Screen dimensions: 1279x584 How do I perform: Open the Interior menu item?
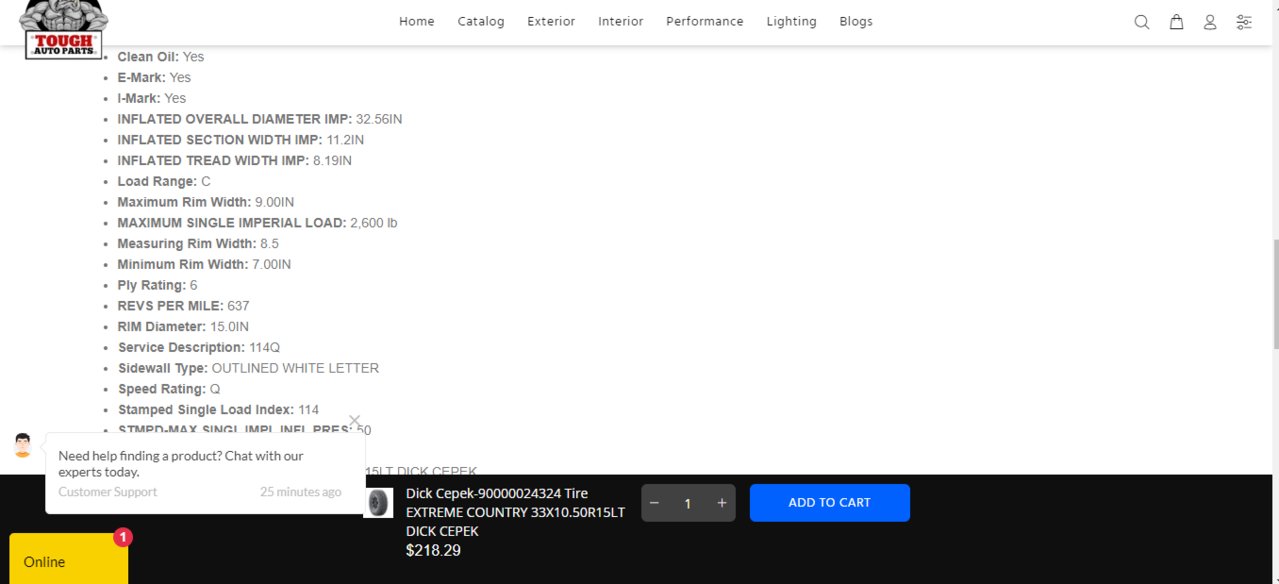(621, 21)
